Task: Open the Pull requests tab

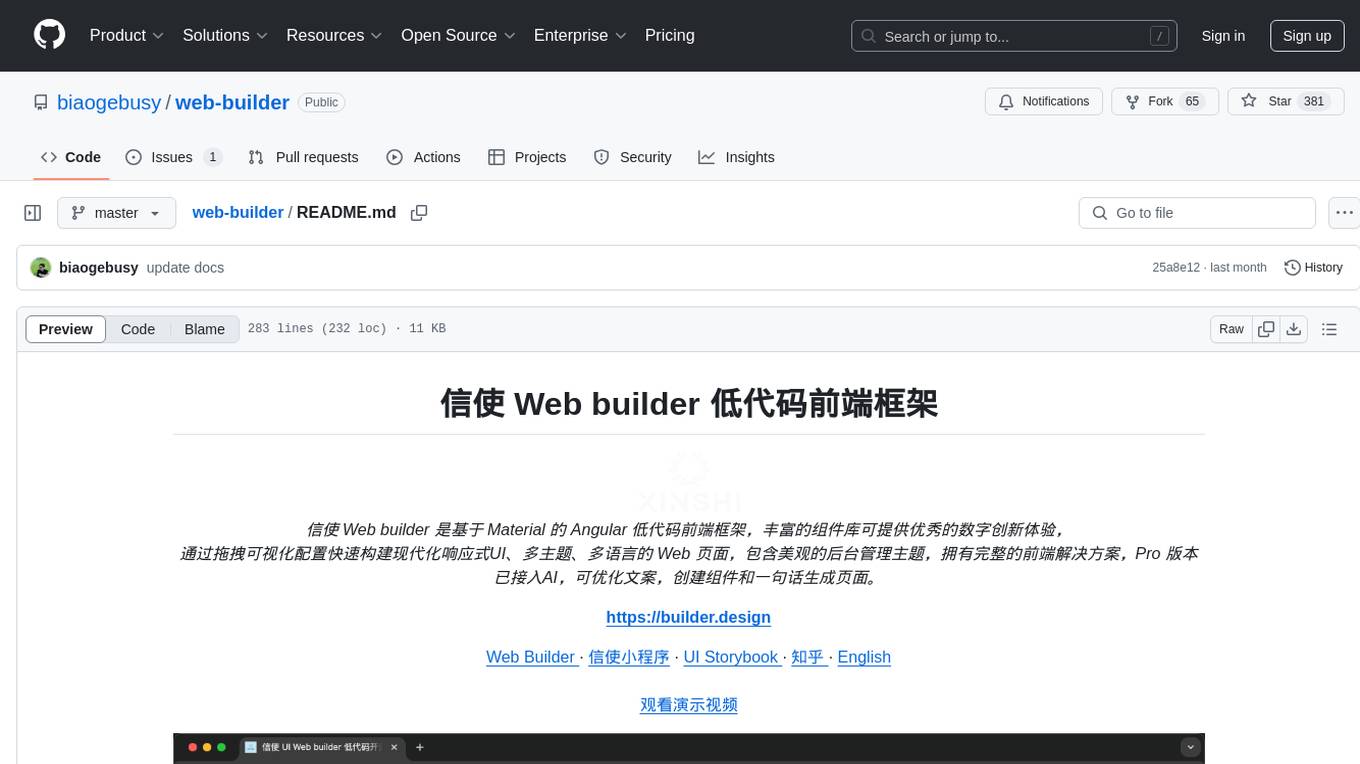Action: (303, 157)
